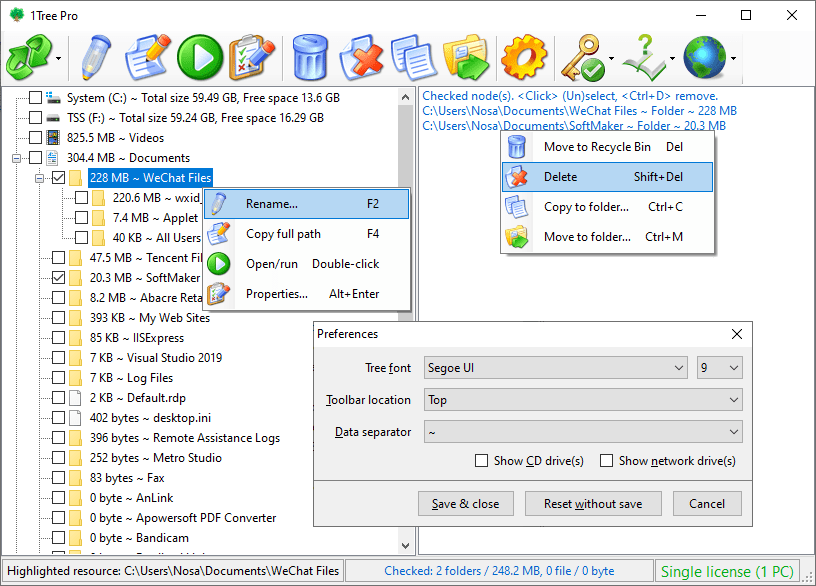Click the blue recycle bin toolbar icon
The width and height of the screenshot is (816, 586).
tap(309, 57)
